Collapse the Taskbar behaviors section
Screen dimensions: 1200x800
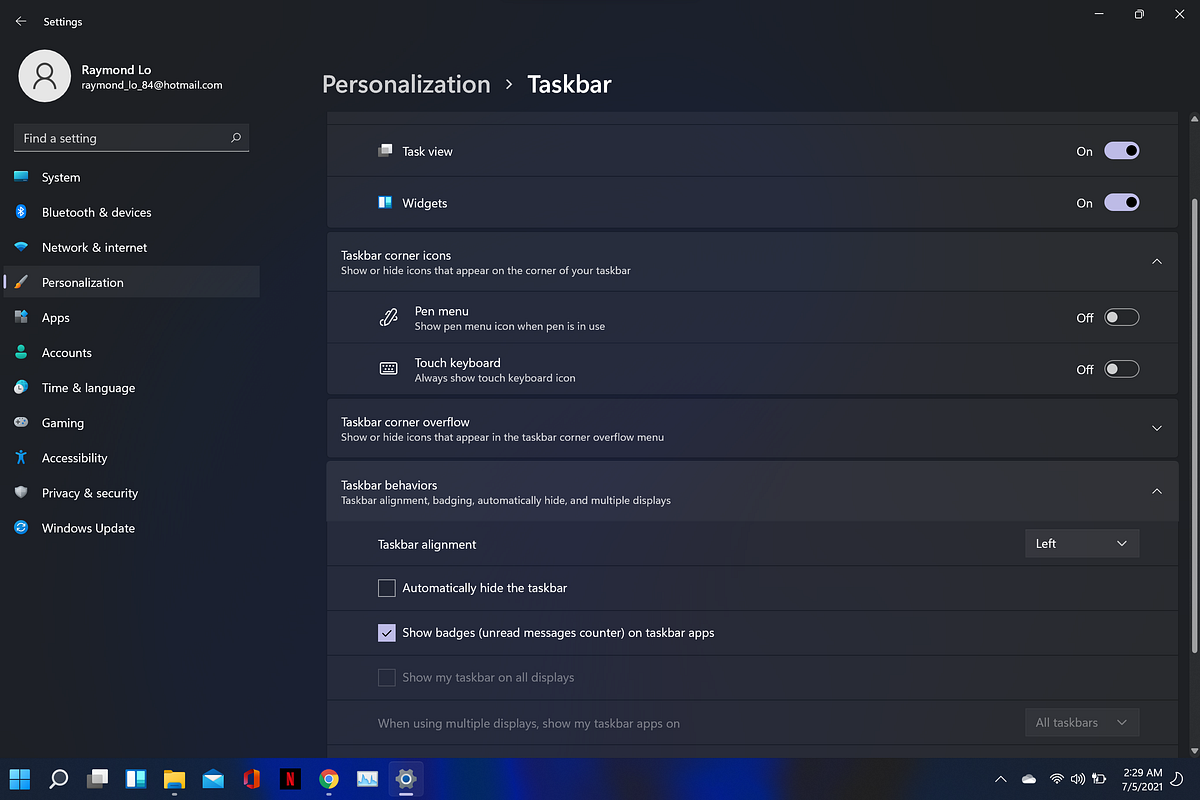(x=1157, y=491)
